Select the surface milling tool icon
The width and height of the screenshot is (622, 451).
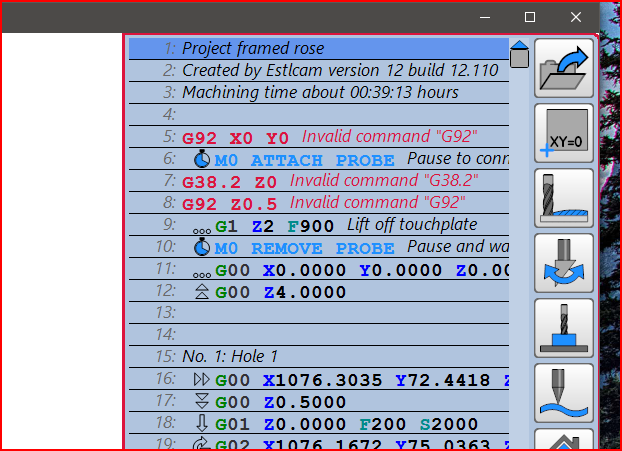564,198
